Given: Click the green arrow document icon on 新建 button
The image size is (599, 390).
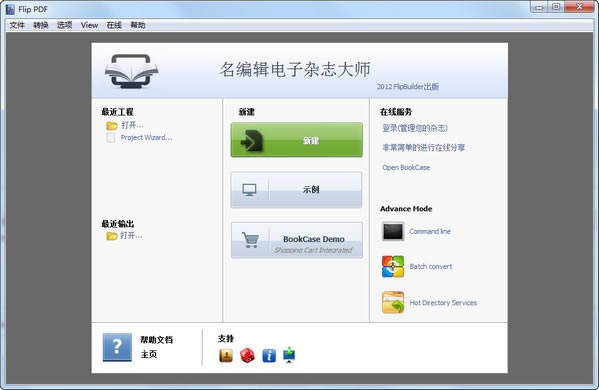Looking at the screenshot, I should click(x=251, y=141).
